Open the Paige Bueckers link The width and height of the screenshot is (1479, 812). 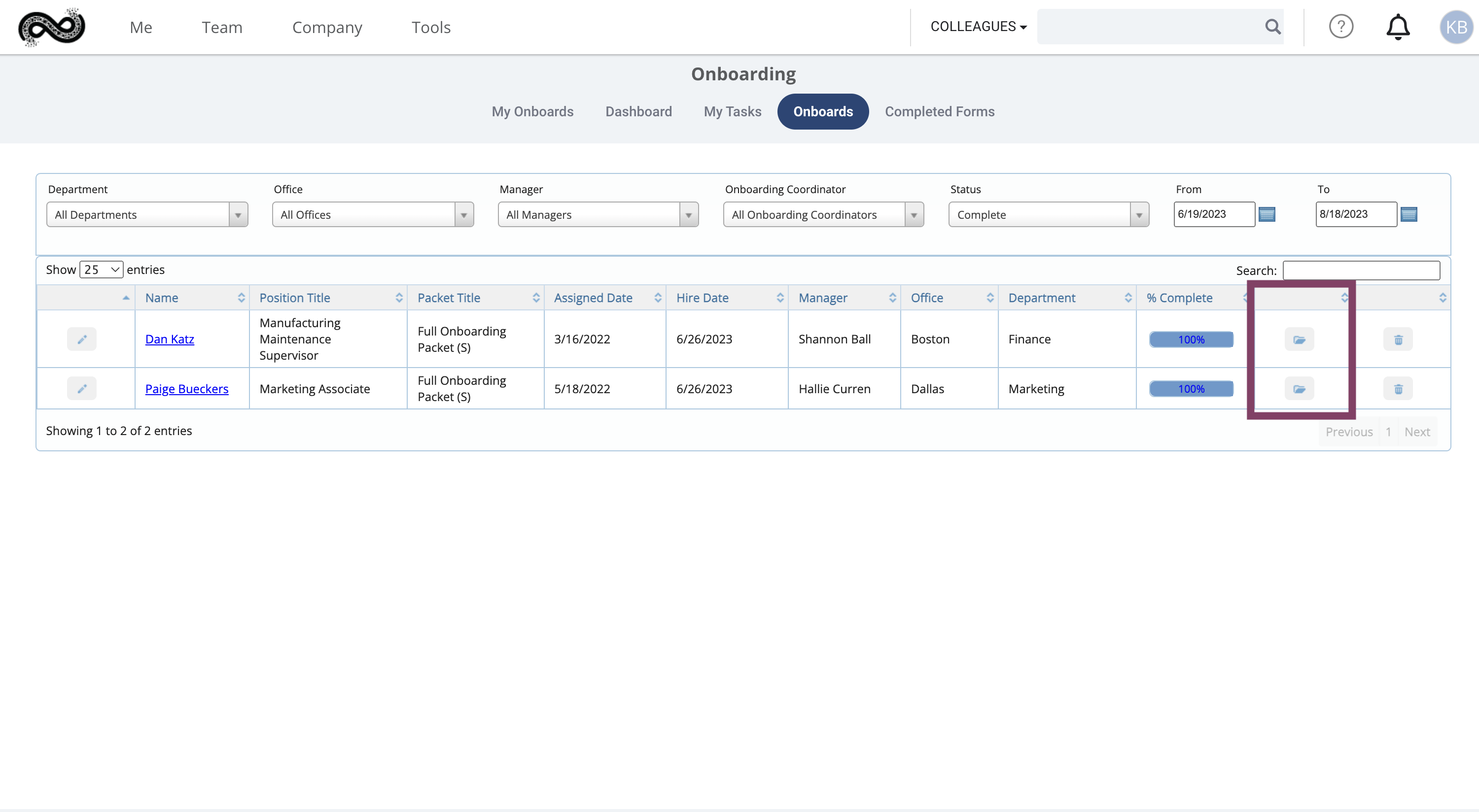coord(186,388)
